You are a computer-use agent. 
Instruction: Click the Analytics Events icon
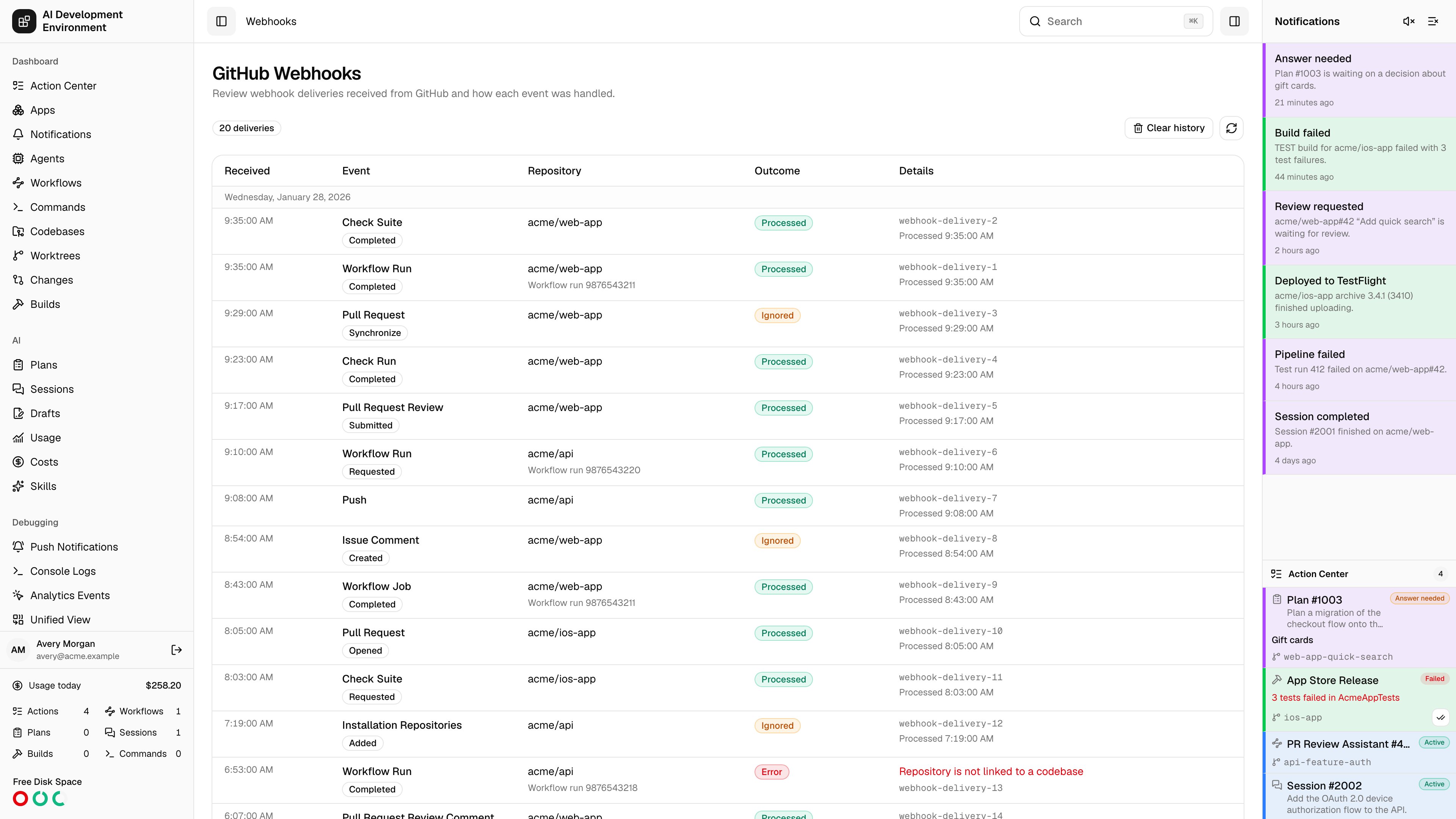18,596
